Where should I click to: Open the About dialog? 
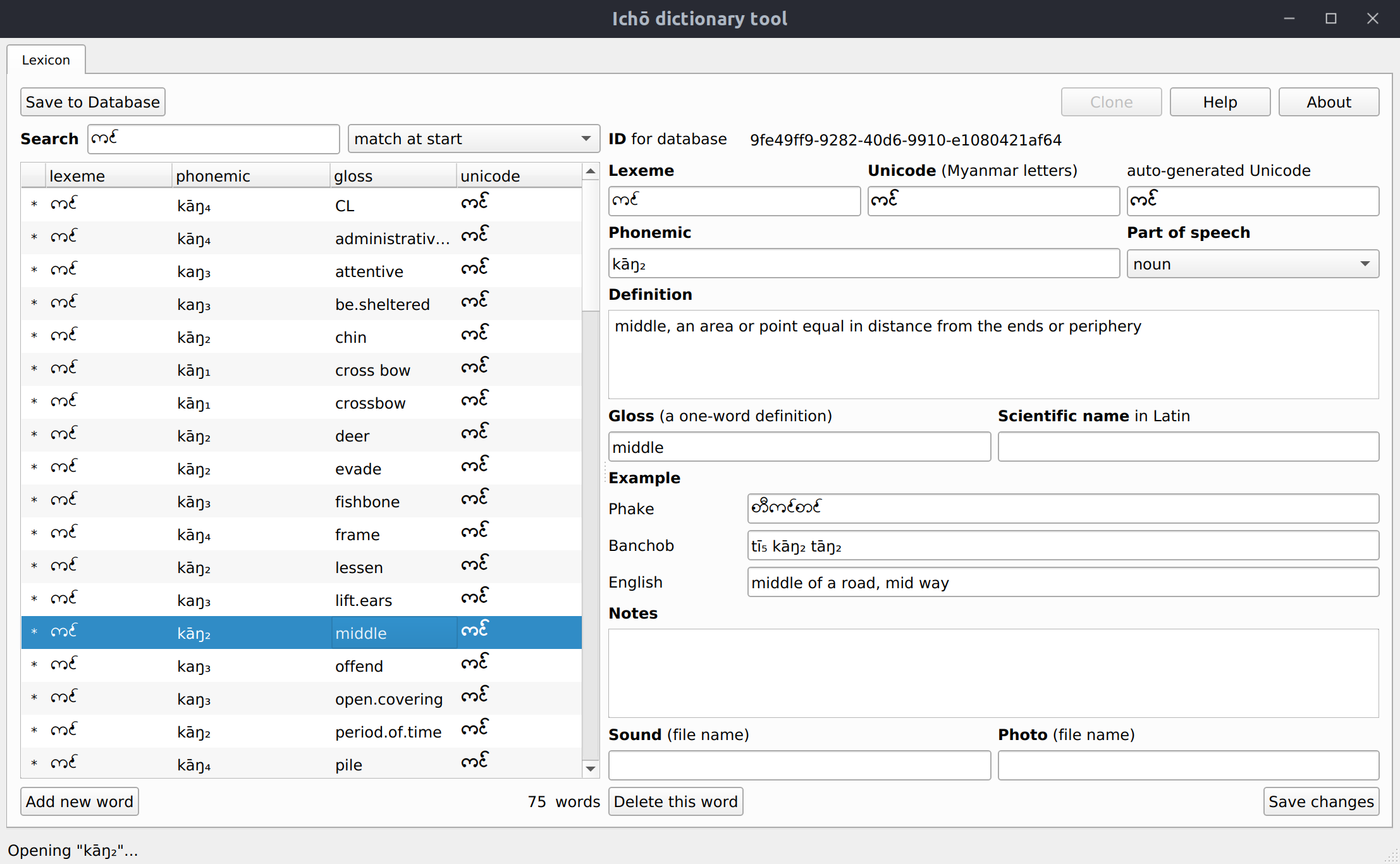tap(1328, 102)
